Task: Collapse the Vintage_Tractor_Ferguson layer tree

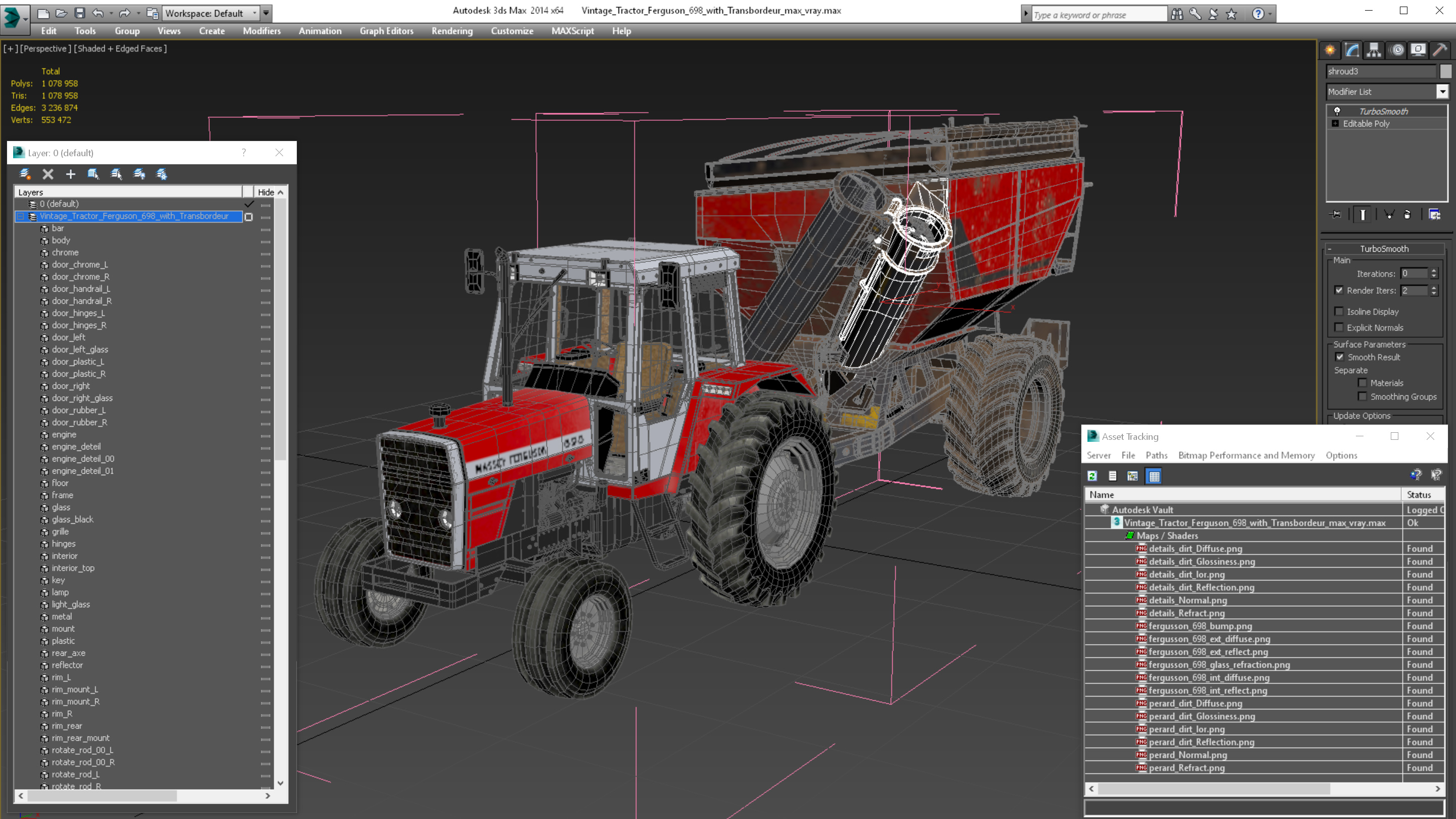Action: (20, 216)
